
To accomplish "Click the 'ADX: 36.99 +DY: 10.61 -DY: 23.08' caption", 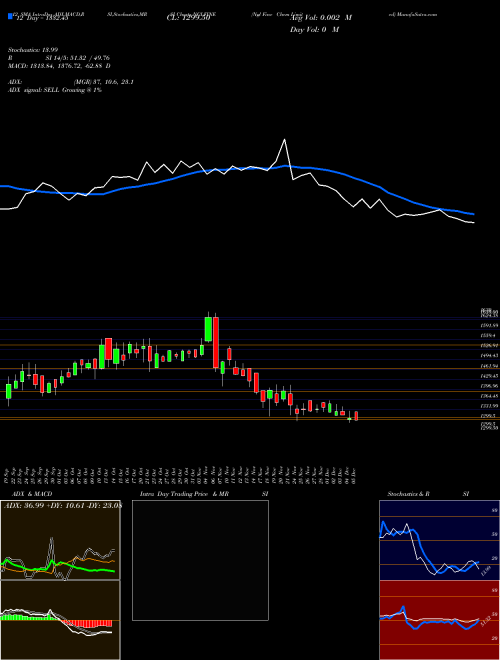I will pos(63,506).
